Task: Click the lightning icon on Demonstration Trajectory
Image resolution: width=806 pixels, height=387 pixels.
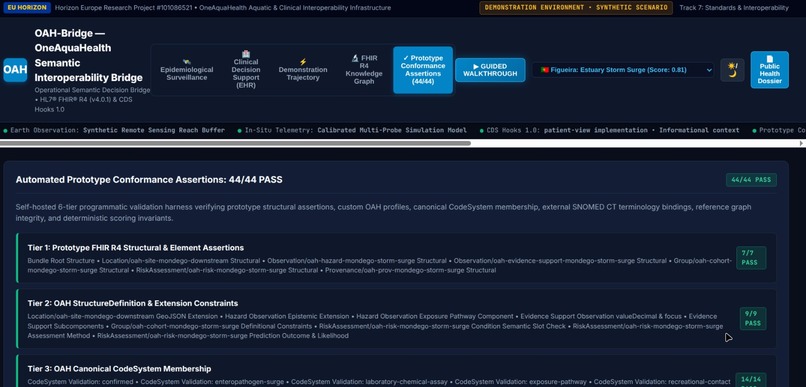Action: pyautogui.click(x=303, y=62)
